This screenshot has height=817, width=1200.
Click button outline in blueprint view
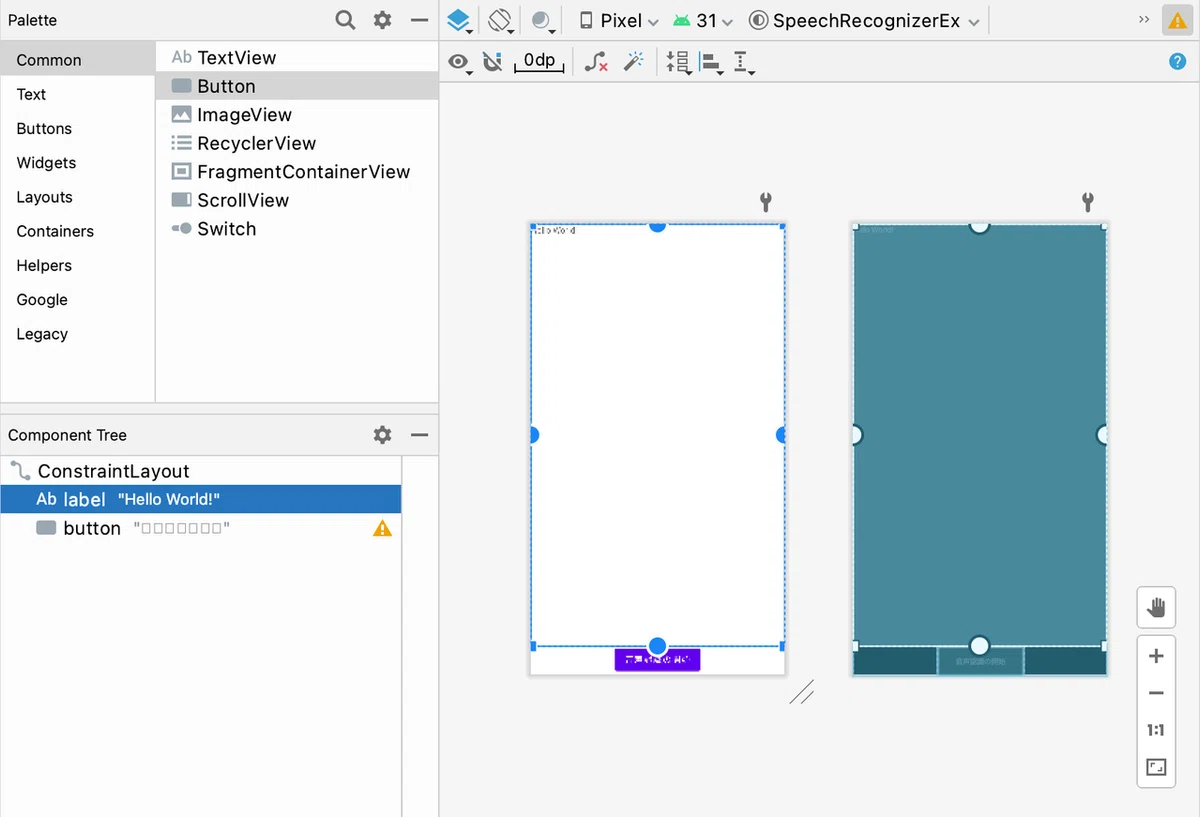[x=980, y=661]
